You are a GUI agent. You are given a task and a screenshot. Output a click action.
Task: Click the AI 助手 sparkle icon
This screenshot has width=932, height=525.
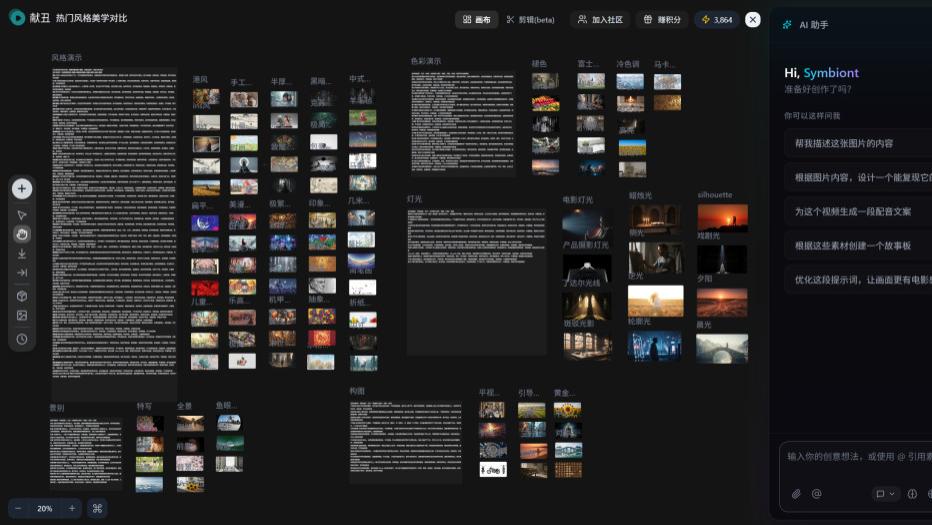coord(787,24)
